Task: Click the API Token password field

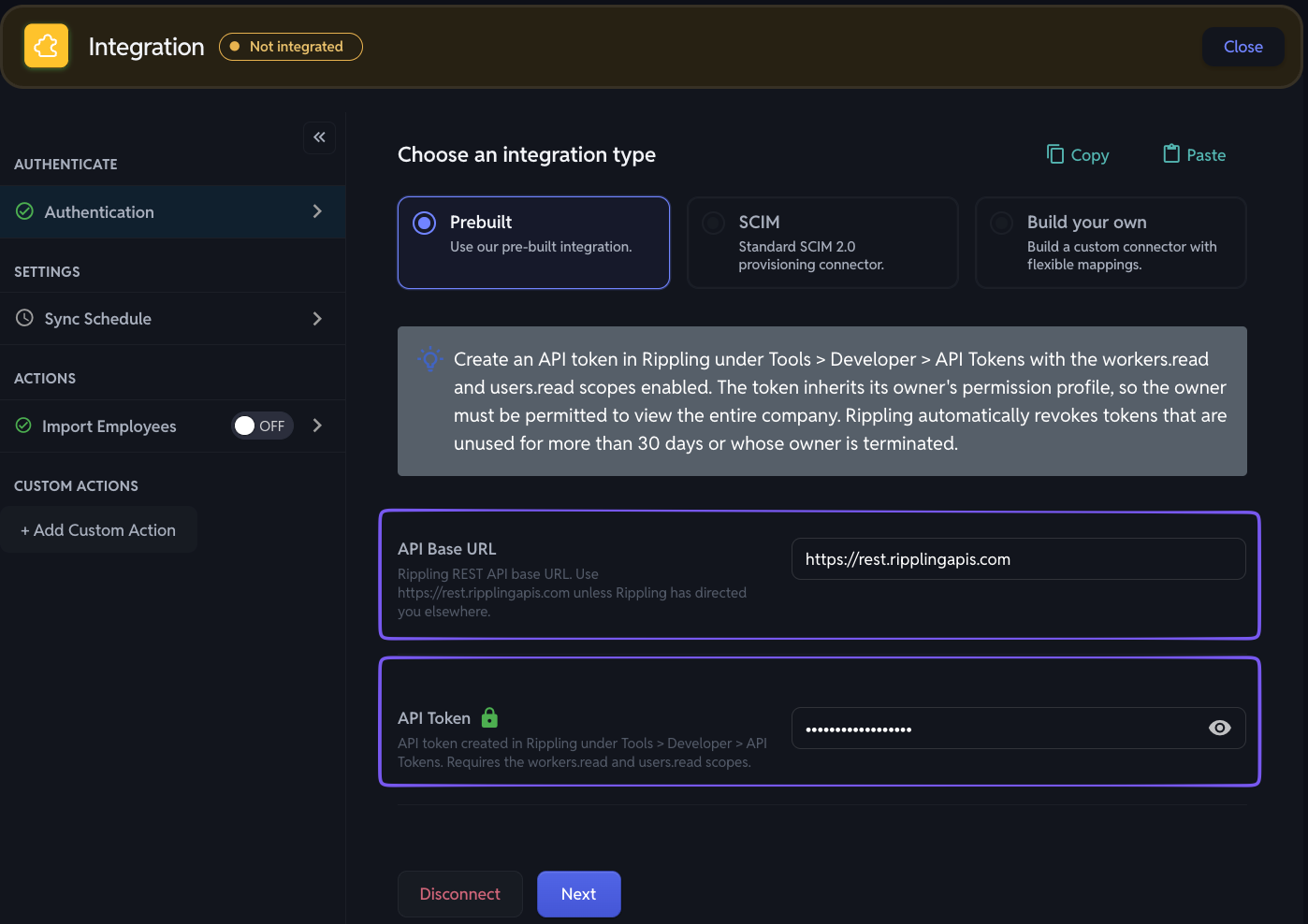Action: [x=1018, y=728]
